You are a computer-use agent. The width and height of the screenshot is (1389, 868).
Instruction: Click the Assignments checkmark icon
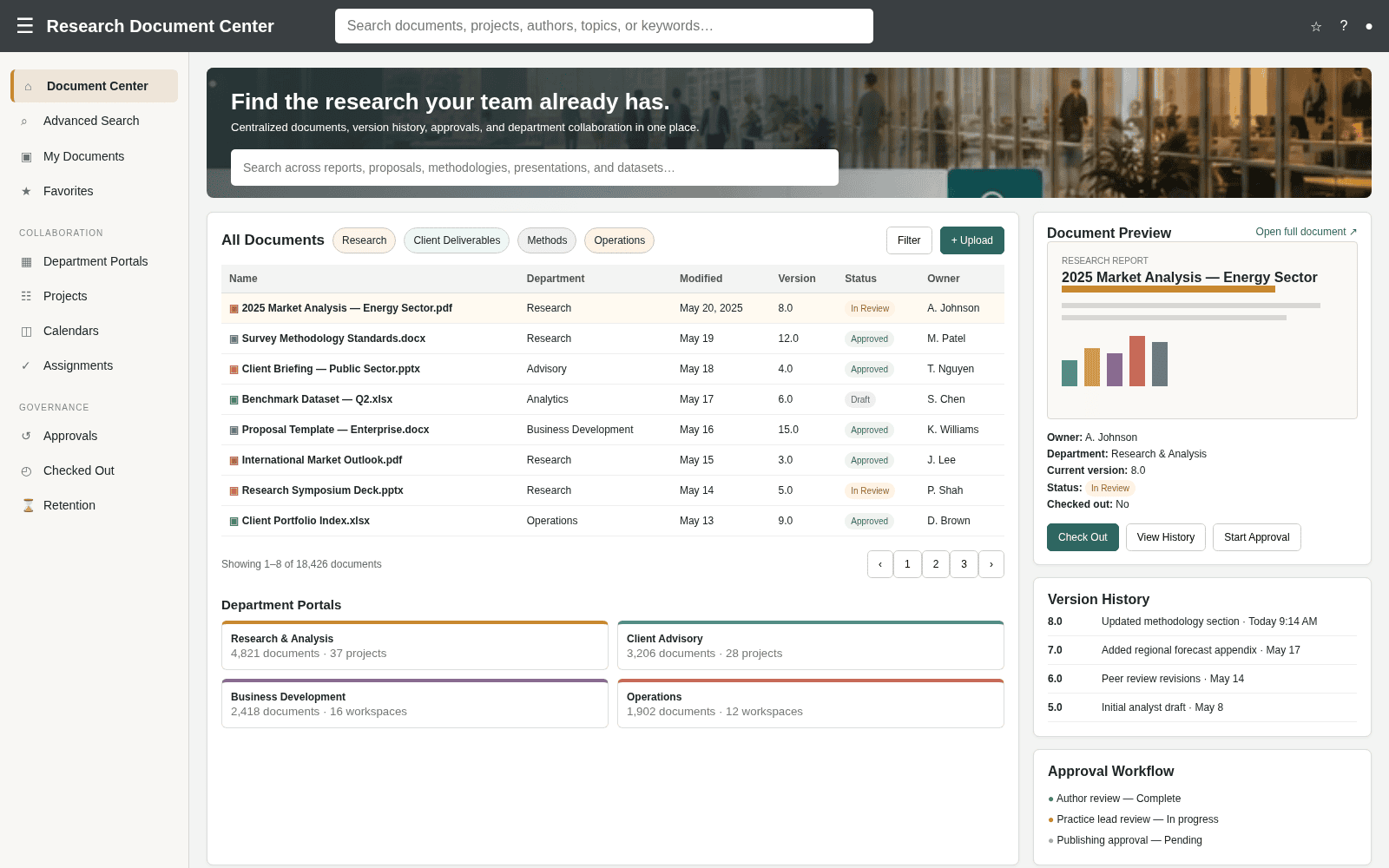[26, 366]
